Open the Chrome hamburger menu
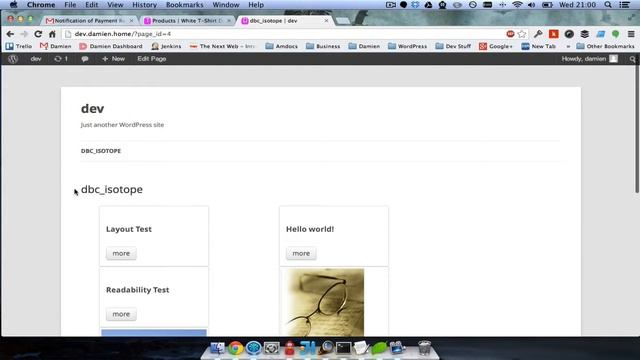 click(631, 34)
